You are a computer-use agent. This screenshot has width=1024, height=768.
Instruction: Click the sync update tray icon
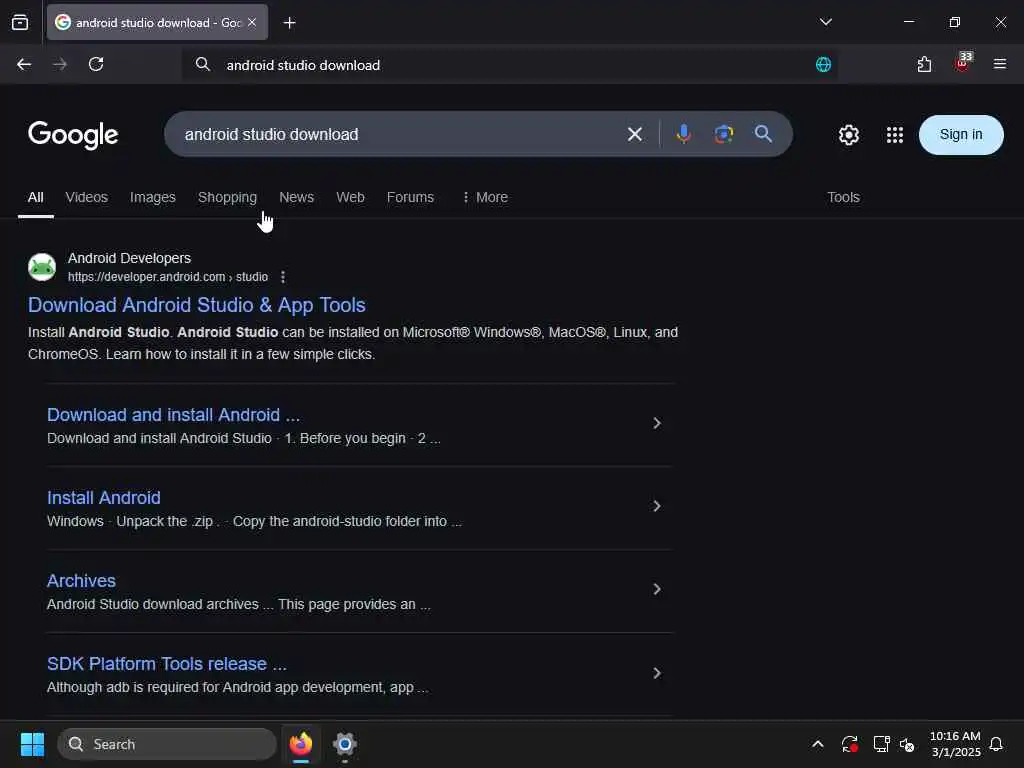849,744
